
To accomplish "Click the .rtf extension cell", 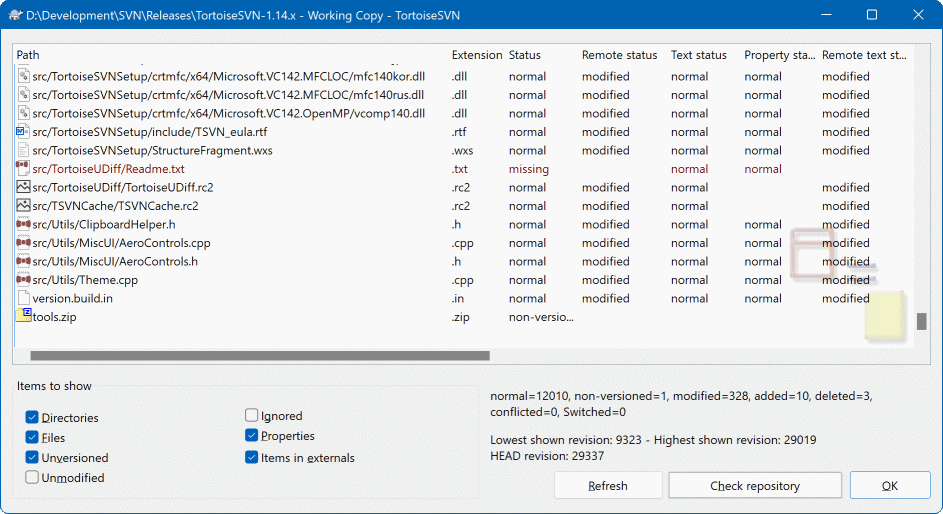I will tap(459, 132).
